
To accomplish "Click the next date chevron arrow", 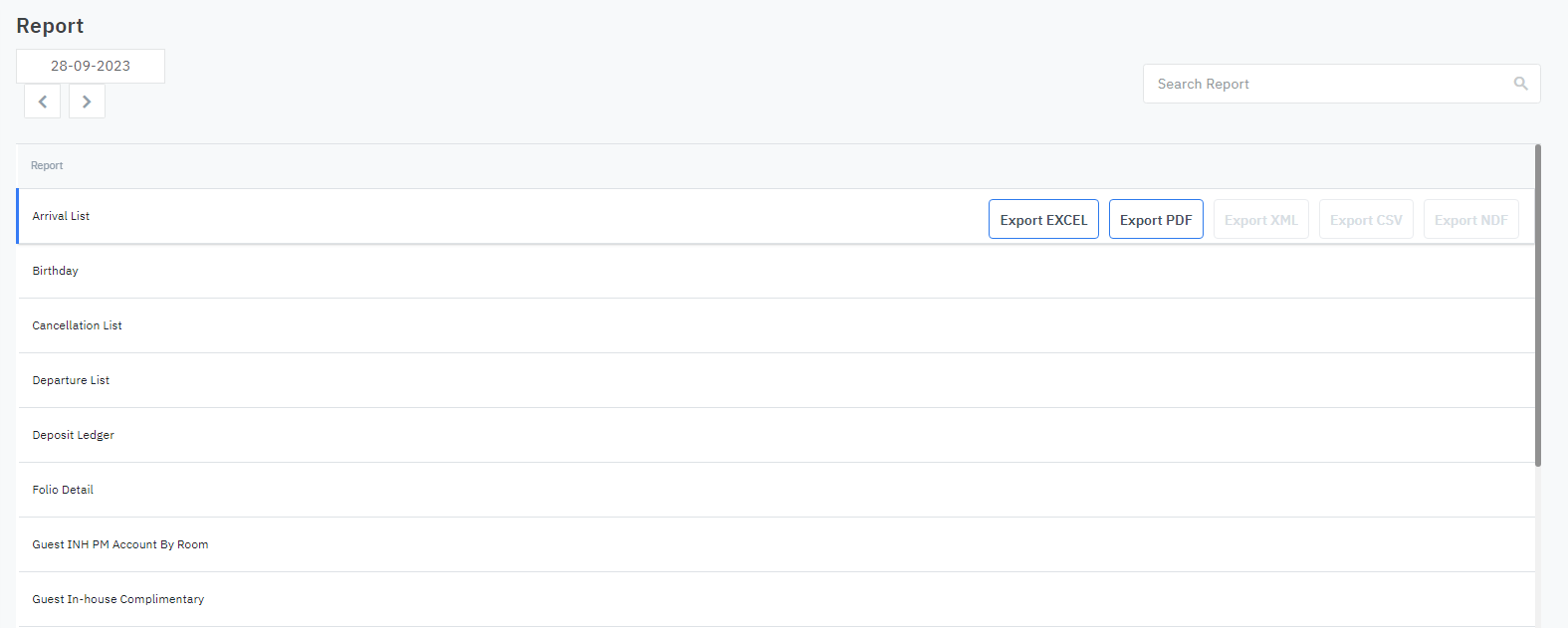I will (87, 102).
